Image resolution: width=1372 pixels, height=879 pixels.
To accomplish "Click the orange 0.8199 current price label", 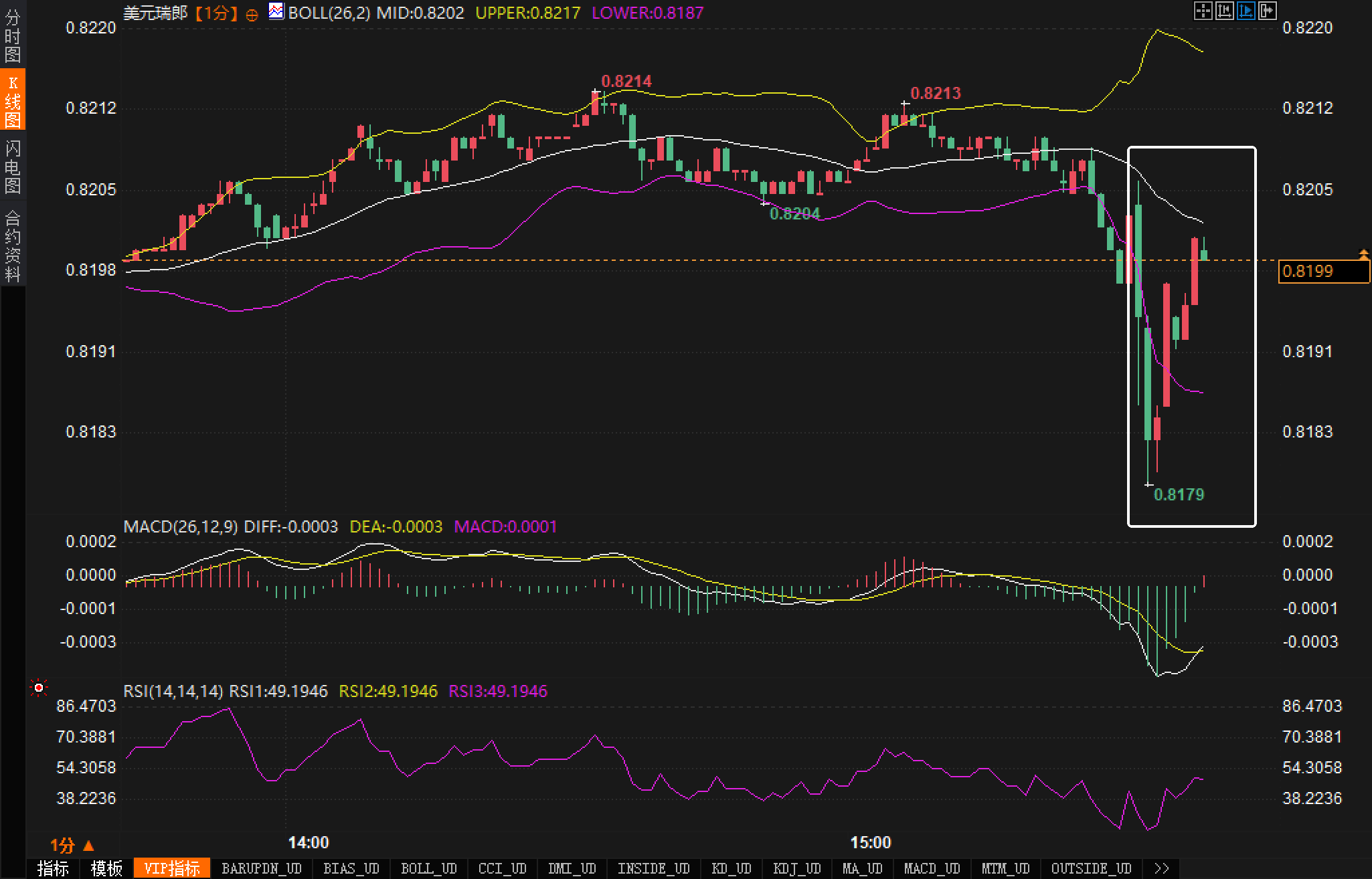I will click(x=1322, y=271).
